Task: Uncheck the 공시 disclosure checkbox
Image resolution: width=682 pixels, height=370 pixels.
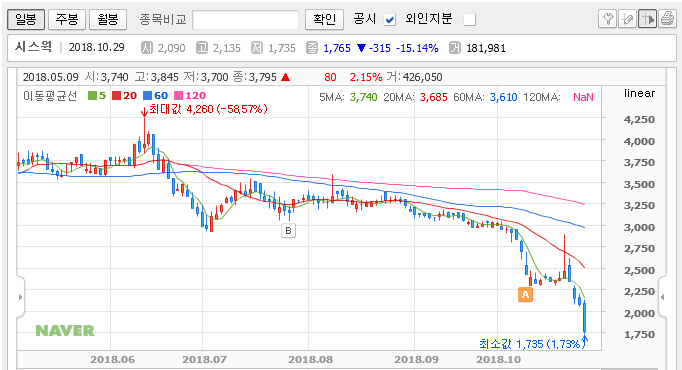Action: coord(390,20)
